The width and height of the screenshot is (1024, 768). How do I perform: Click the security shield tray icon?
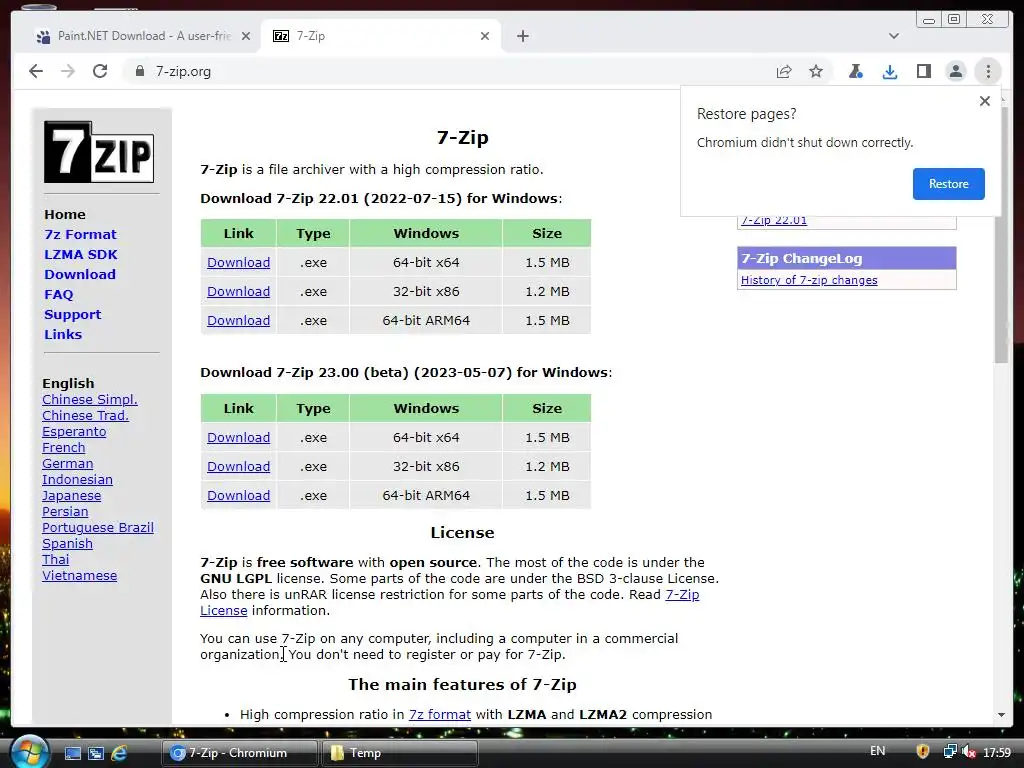(x=922, y=752)
